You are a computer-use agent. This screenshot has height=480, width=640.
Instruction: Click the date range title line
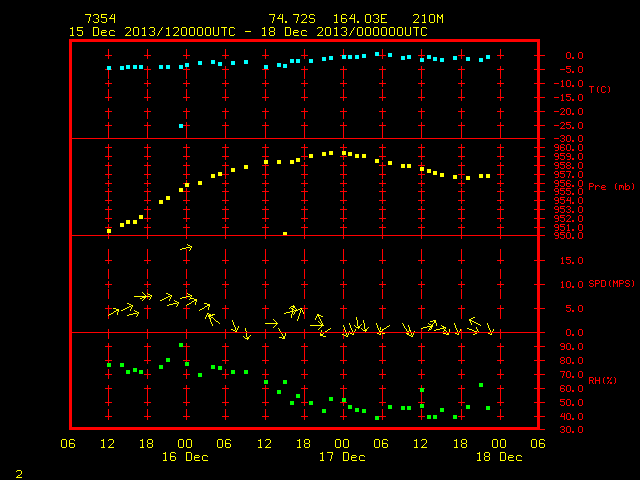(x=248, y=32)
